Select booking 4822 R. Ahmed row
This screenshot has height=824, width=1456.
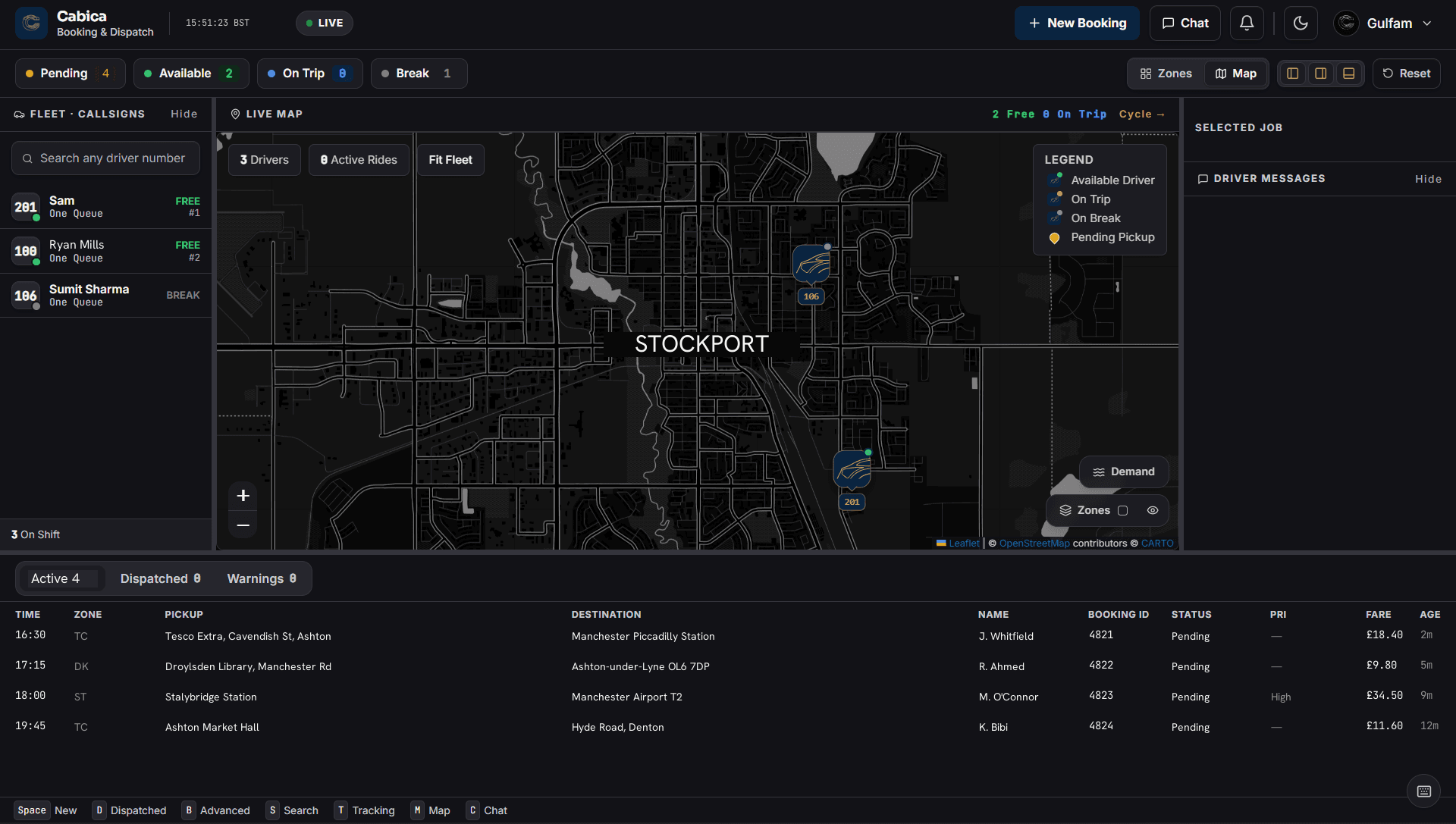coord(728,666)
